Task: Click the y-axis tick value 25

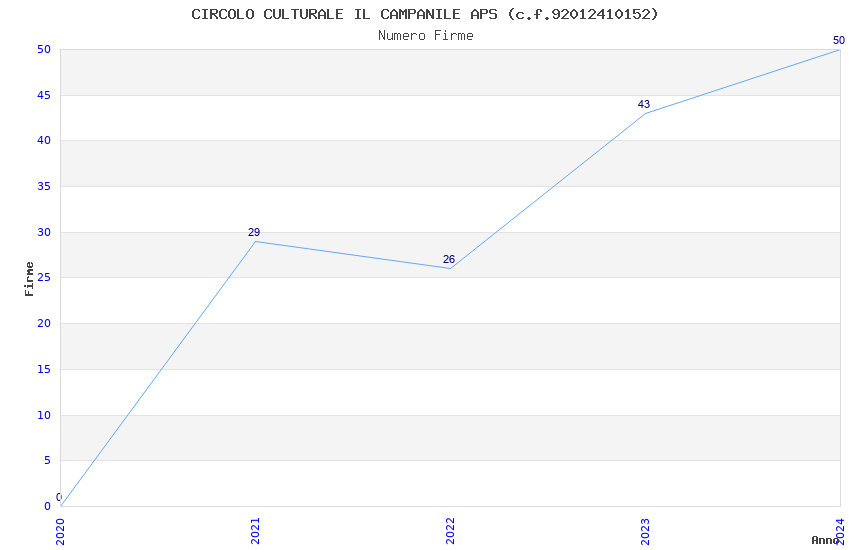Action: coord(44,278)
